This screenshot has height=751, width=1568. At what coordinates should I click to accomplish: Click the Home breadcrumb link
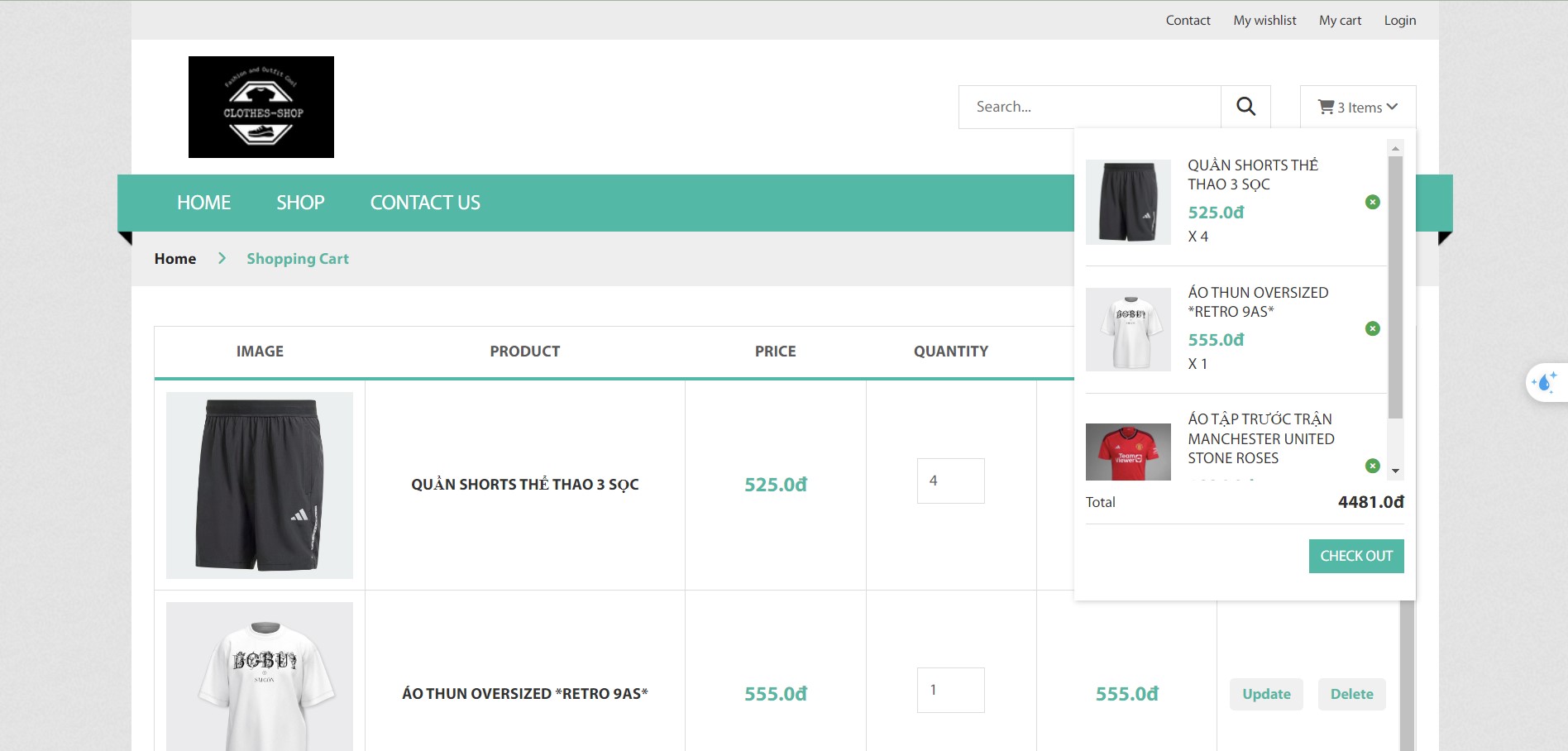[175, 258]
